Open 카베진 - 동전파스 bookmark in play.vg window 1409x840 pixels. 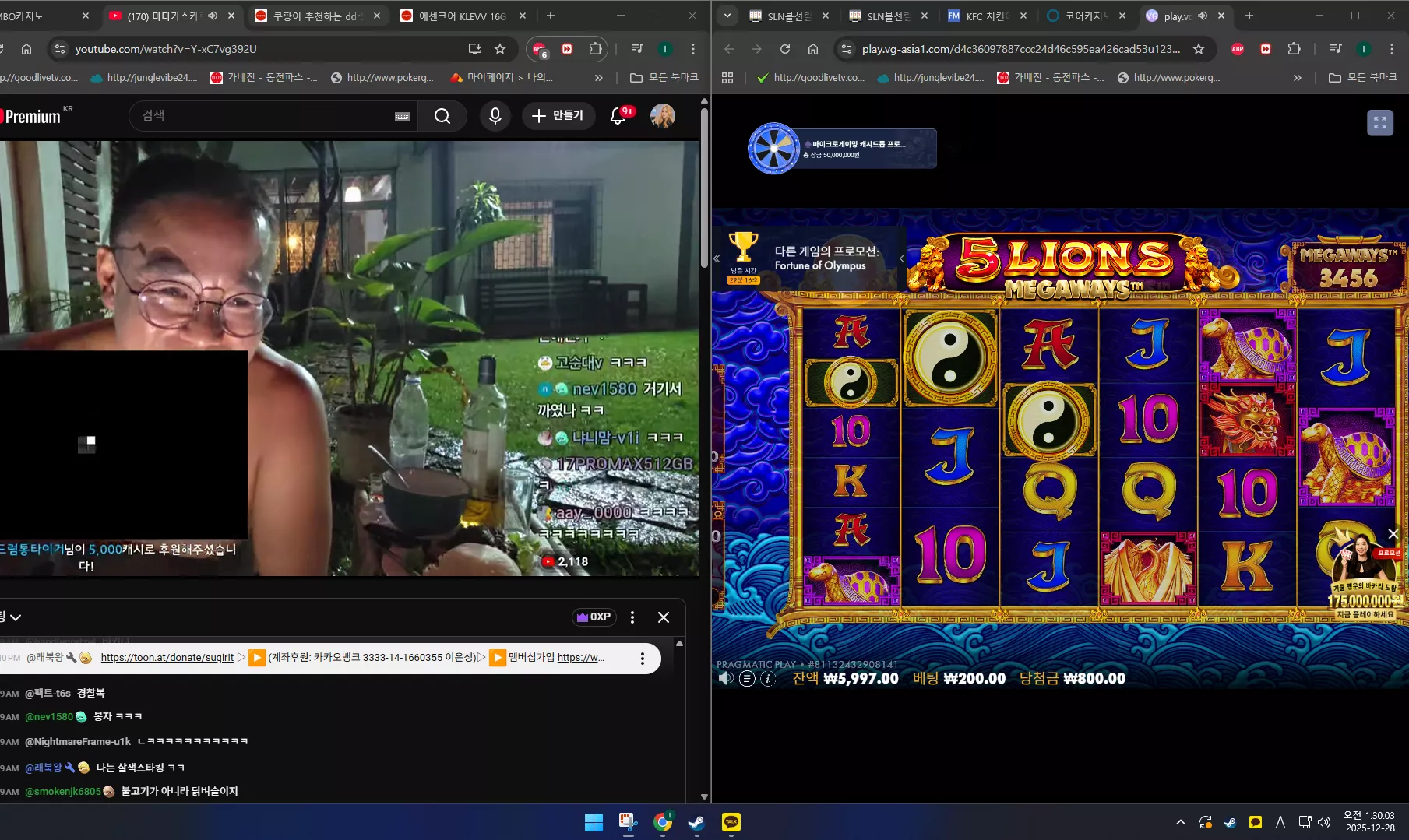(x=1051, y=78)
